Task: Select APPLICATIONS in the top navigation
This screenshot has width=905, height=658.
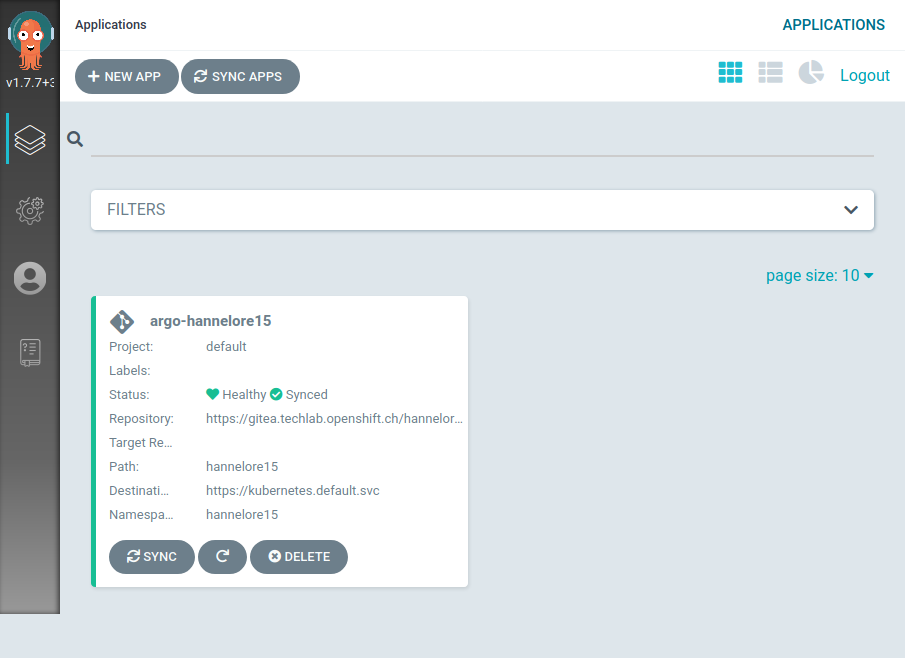Action: (834, 24)
